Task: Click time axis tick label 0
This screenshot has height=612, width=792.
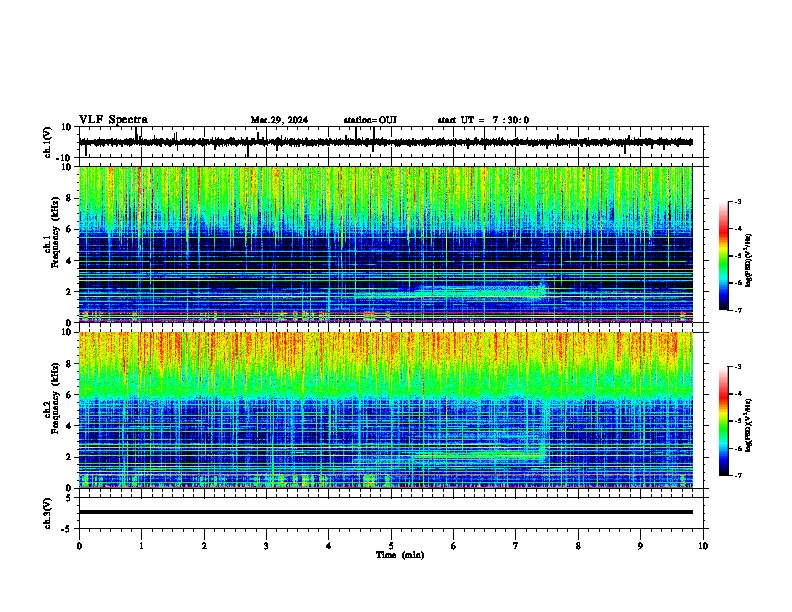Action: pyautogui.click(x=79, y=546)
